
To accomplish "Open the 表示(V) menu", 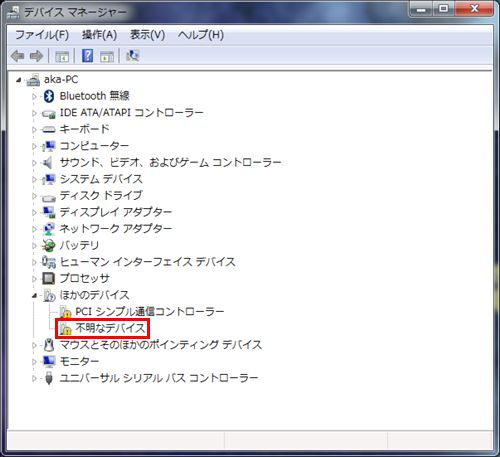I will [x=147, y=35].
